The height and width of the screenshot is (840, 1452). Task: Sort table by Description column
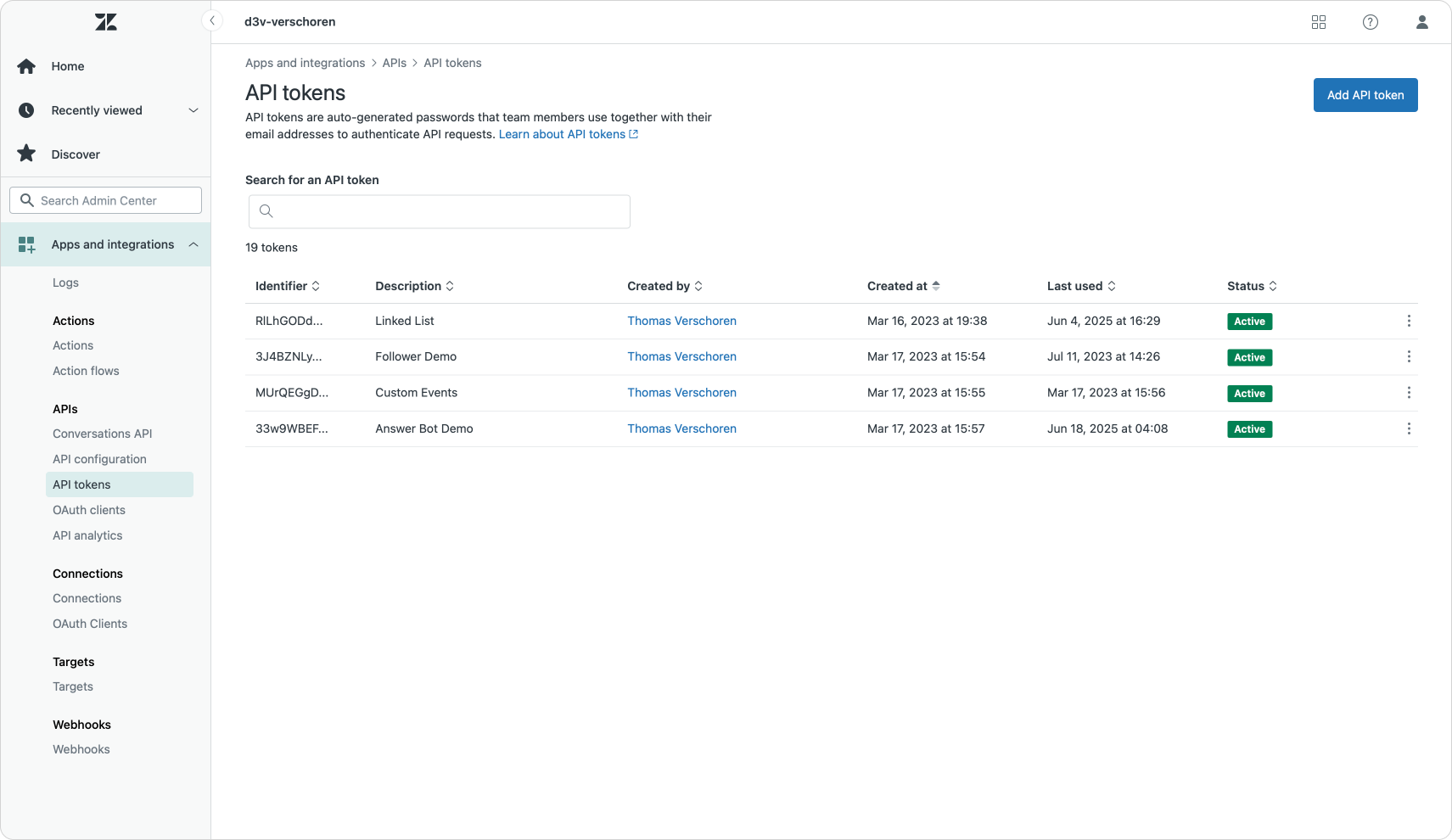click(x=415, y=286)
